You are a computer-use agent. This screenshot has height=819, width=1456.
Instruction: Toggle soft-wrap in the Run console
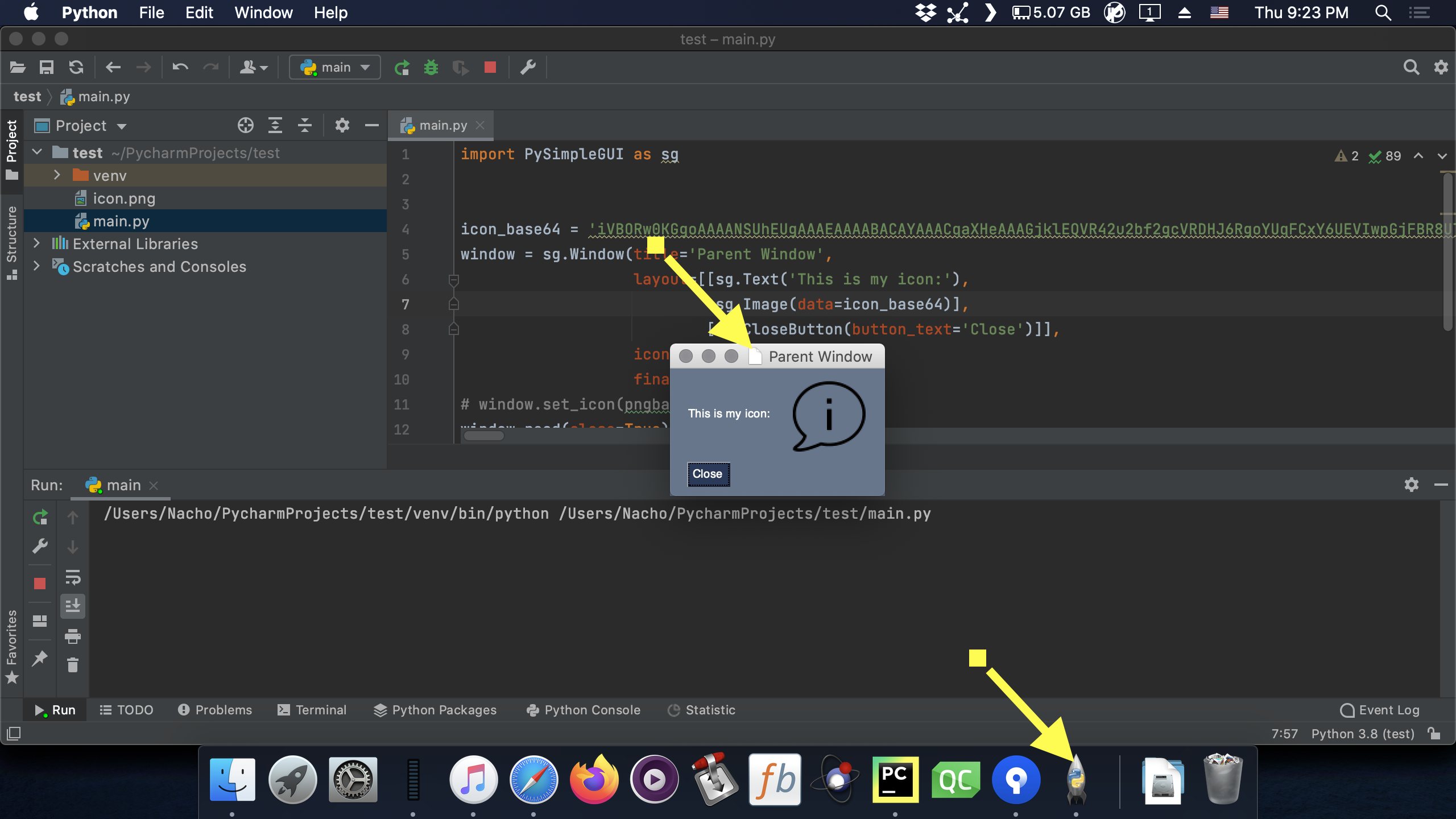(x=73, y=578)
